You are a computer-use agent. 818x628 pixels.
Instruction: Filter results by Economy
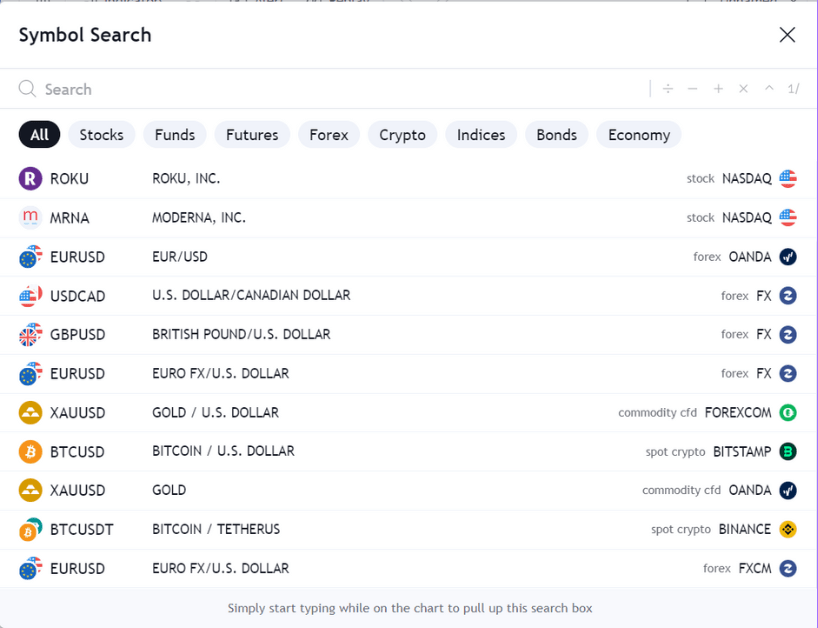coord(639,135)
